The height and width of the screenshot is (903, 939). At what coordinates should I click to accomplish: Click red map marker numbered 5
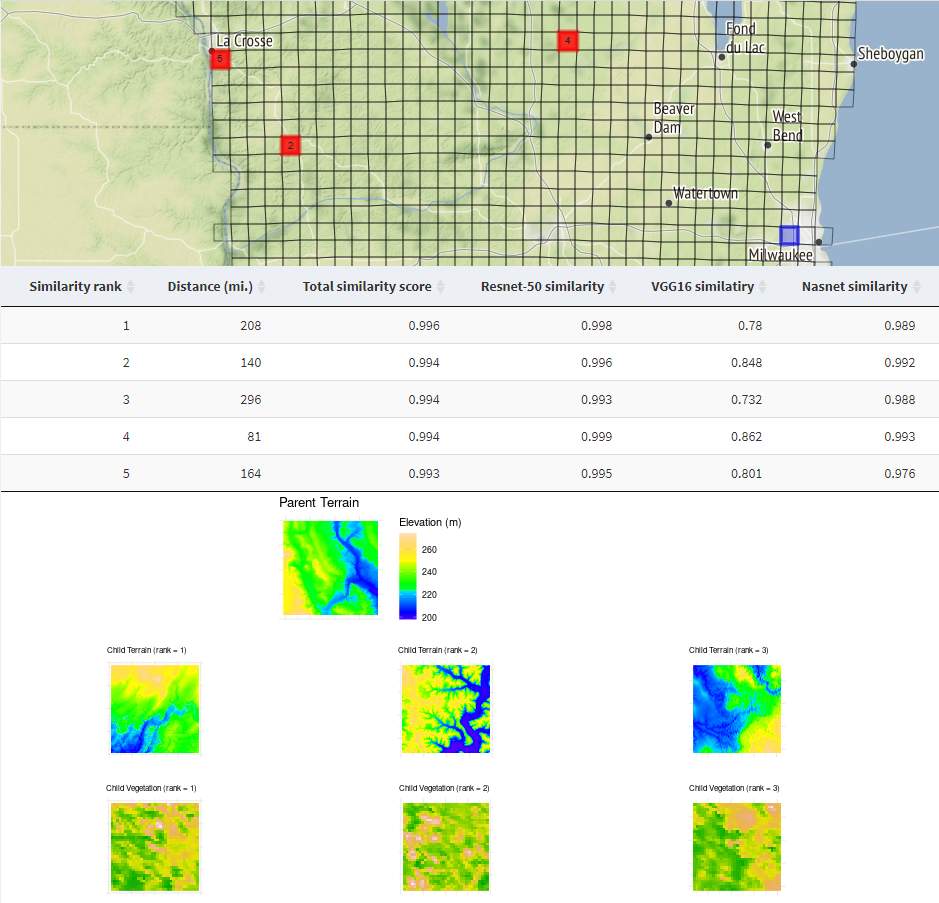[x=220, y=59]
